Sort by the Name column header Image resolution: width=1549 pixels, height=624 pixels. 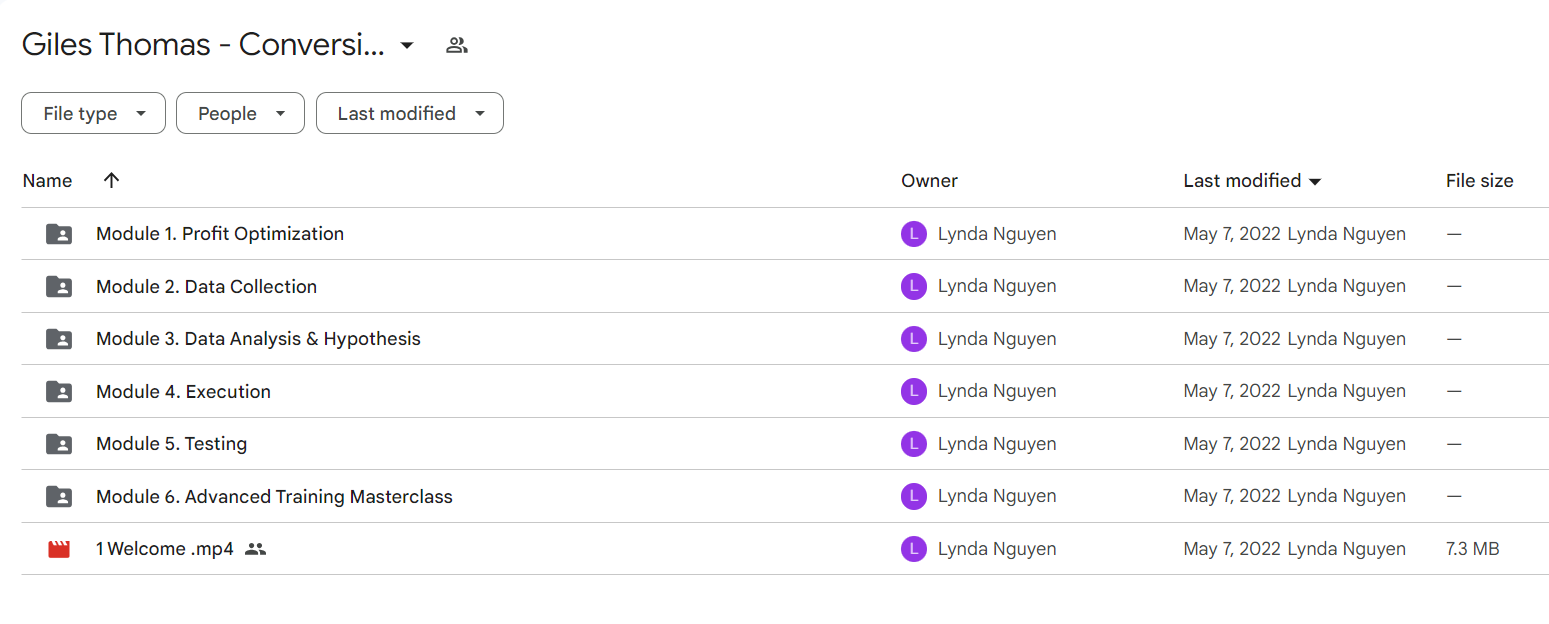47,181
